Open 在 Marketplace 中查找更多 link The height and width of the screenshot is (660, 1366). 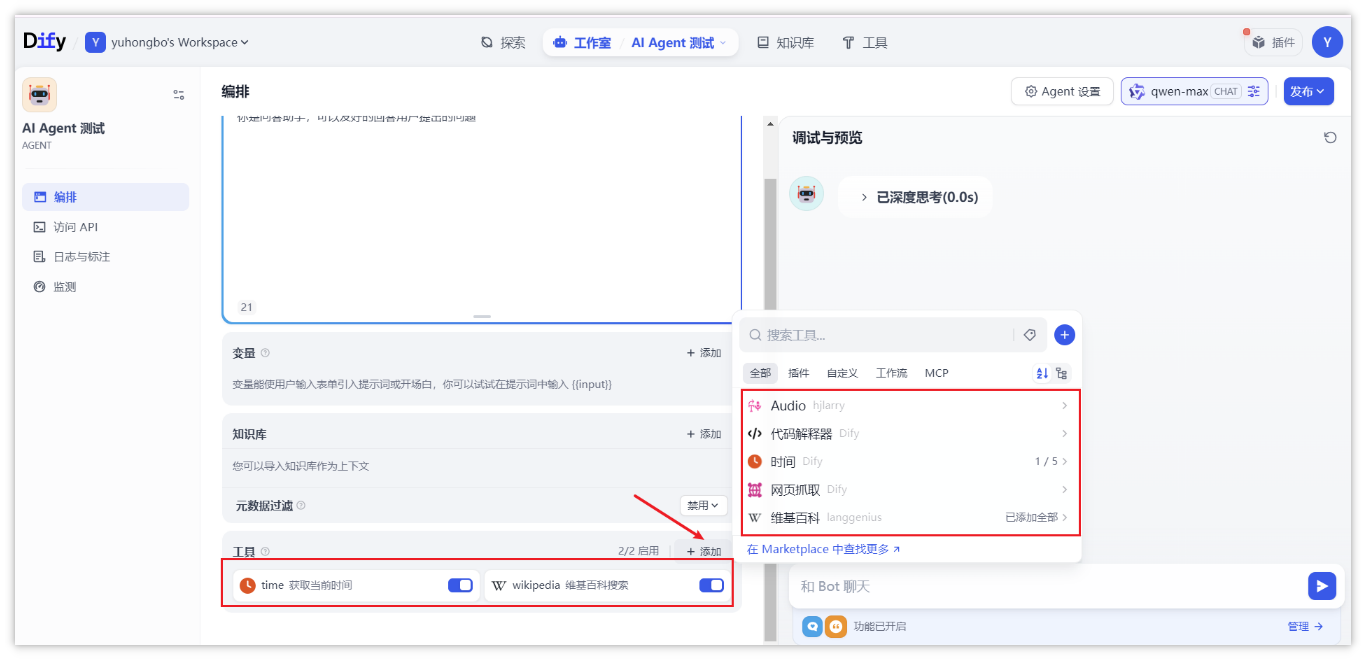pos(824,549)
